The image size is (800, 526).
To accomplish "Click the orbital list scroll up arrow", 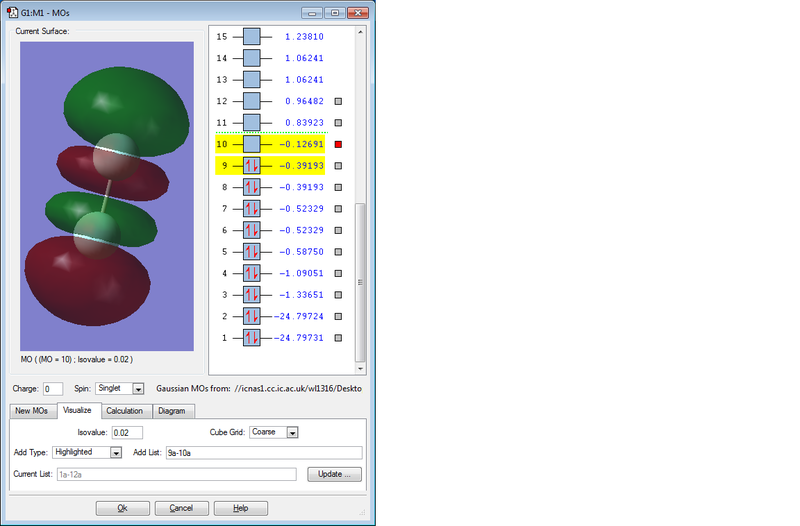I will pos(360,32).
